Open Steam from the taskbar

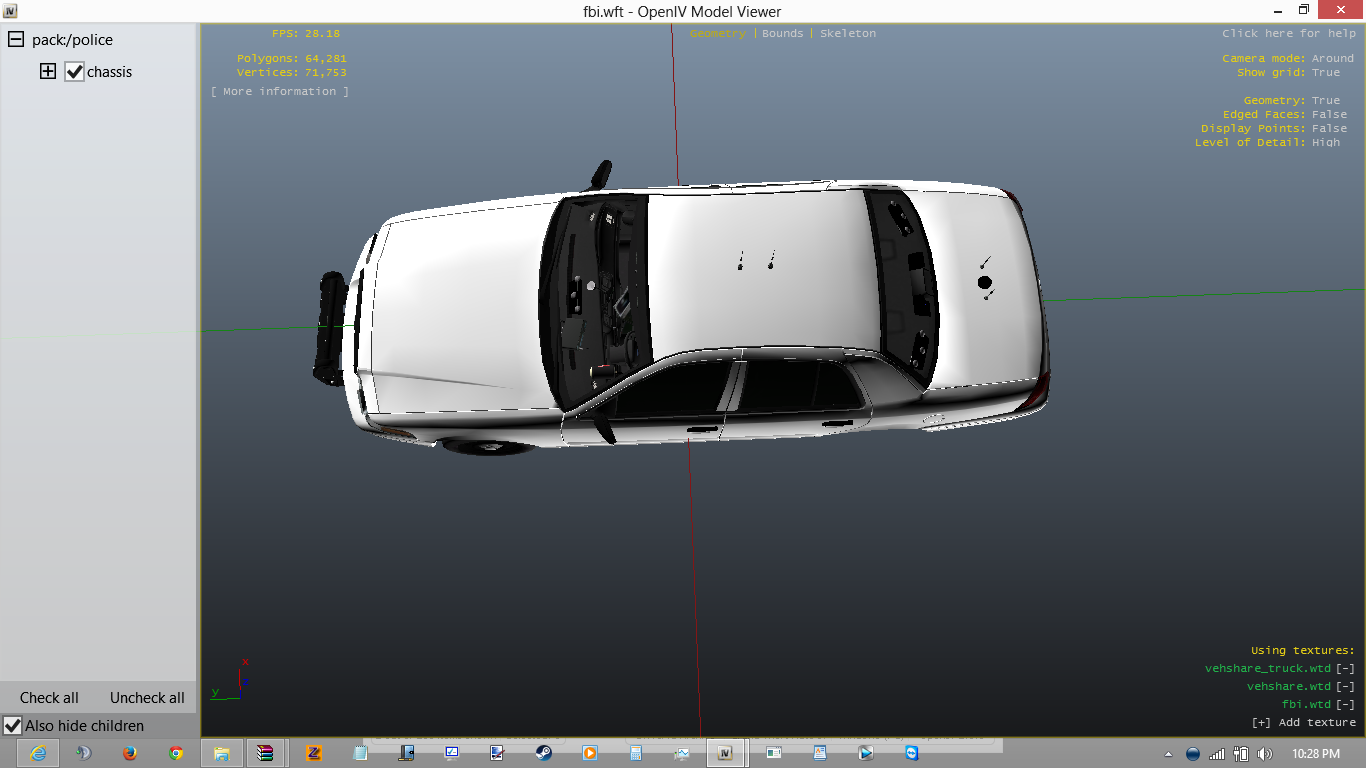(x=543, y=753)
